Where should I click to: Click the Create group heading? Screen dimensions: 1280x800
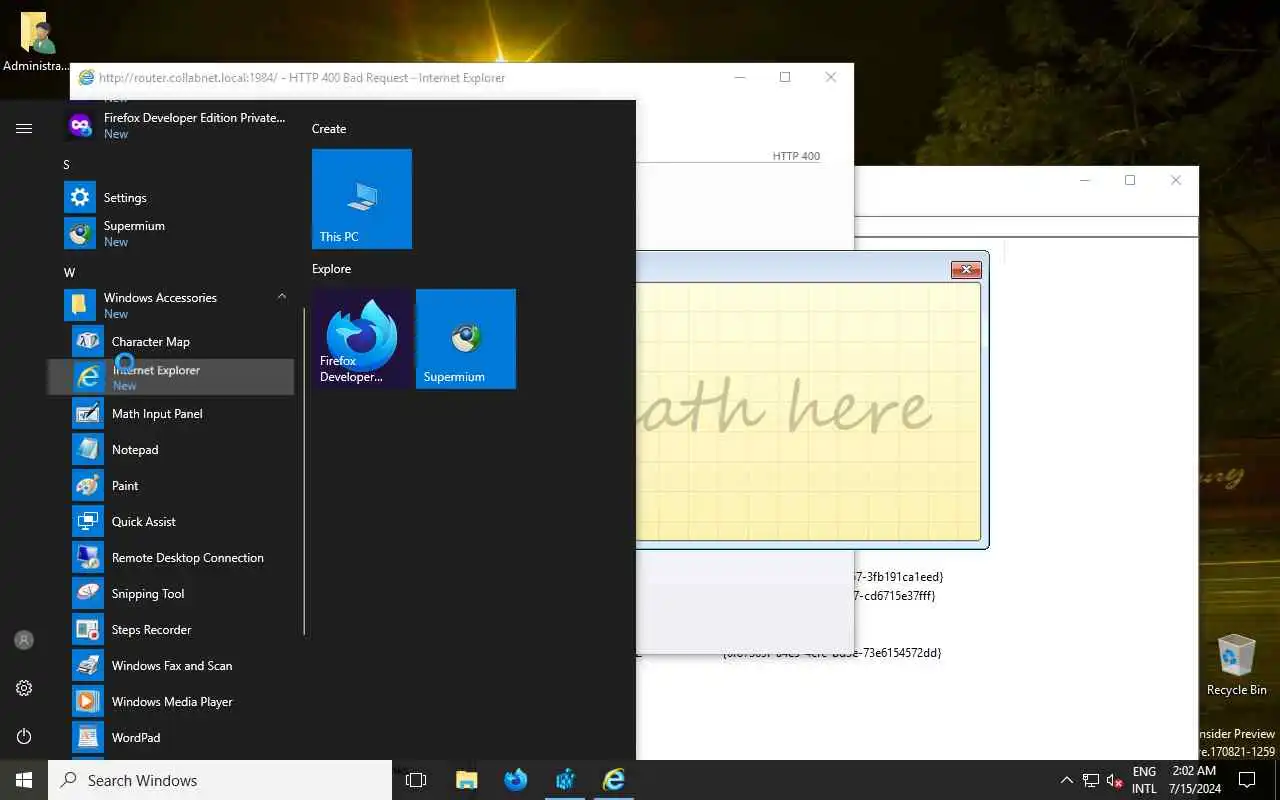(329, 128)
